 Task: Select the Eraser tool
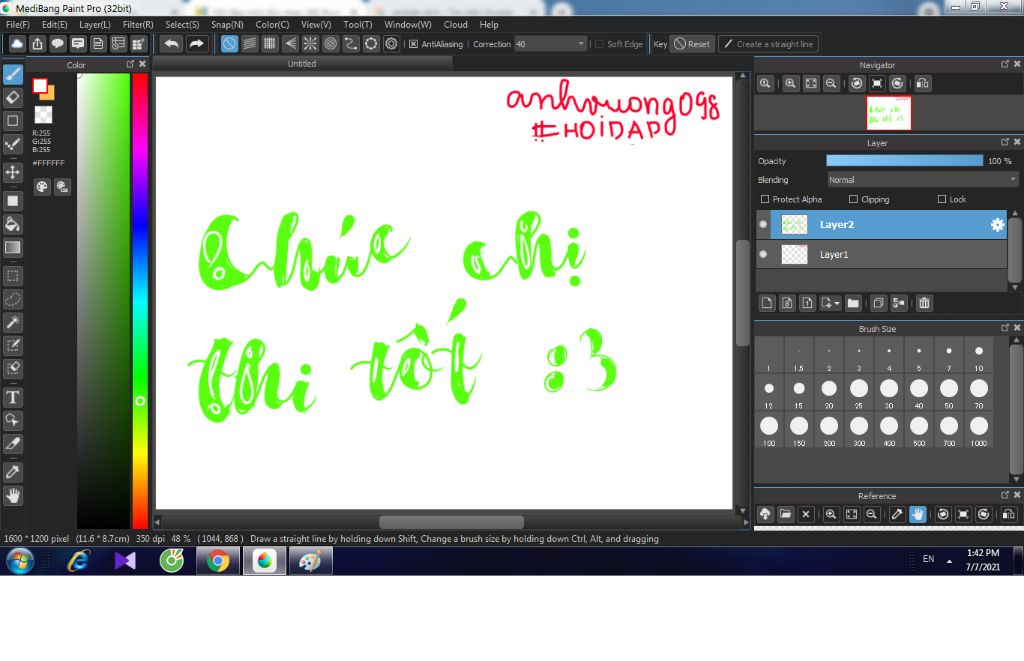point(12,97)
